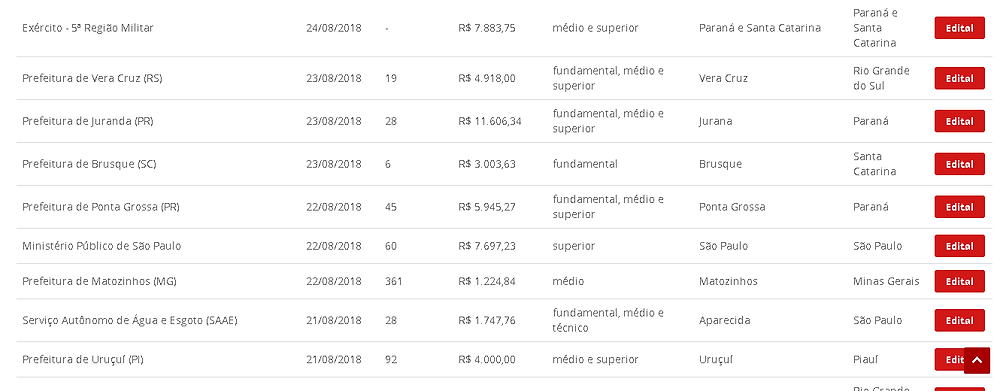Viewport: 1000px width, 391px height.
Task: Open Edital for Prefeitura de Matozinhos
Action: (959, 281)
